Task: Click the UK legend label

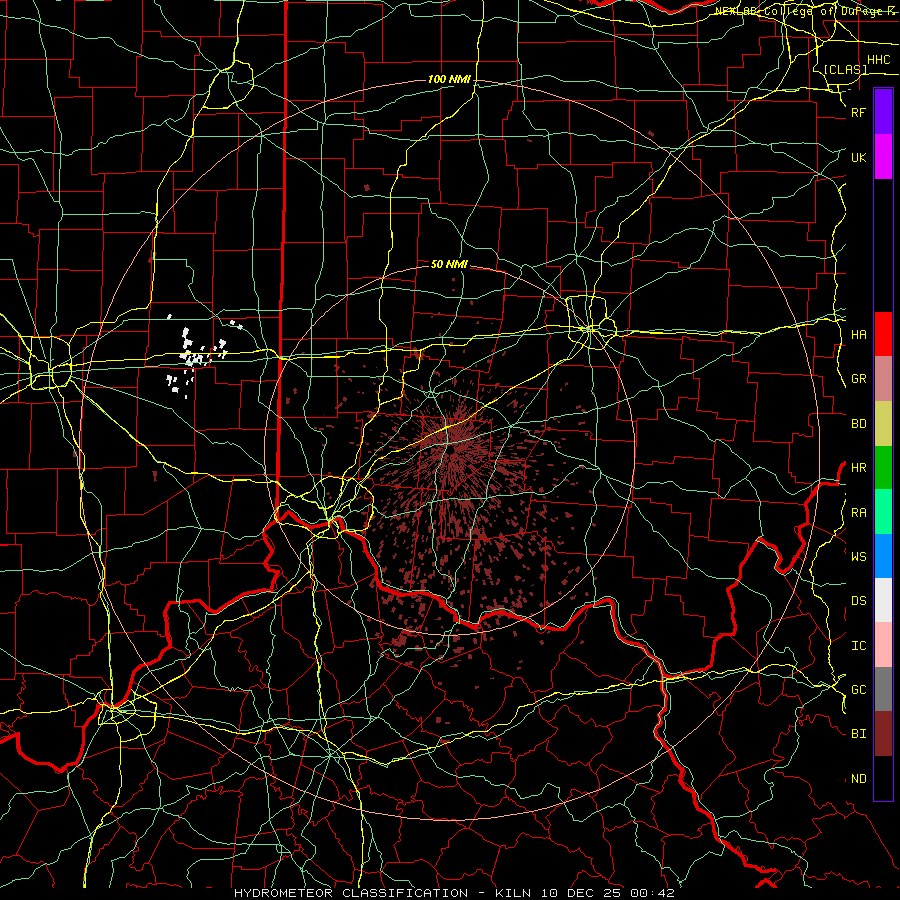Action: pyautogui.click(x=858, y=157)
